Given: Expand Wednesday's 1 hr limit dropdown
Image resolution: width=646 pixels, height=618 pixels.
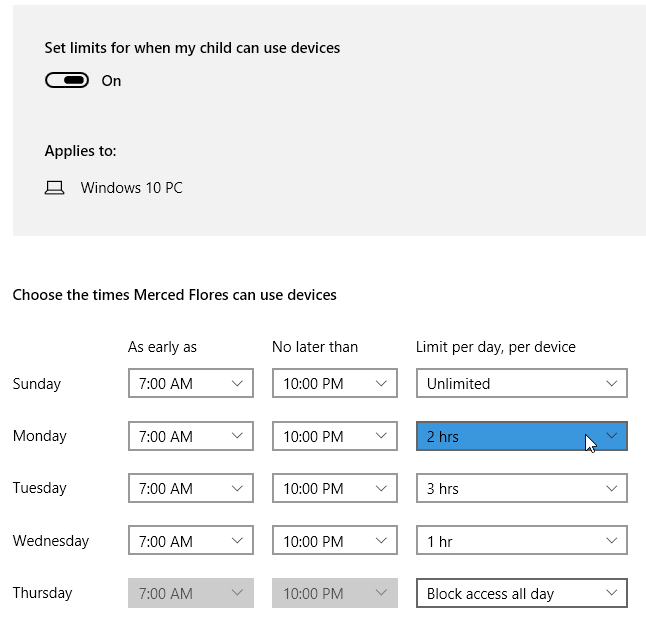Looking at the screenshot, I should pos(521,541).
